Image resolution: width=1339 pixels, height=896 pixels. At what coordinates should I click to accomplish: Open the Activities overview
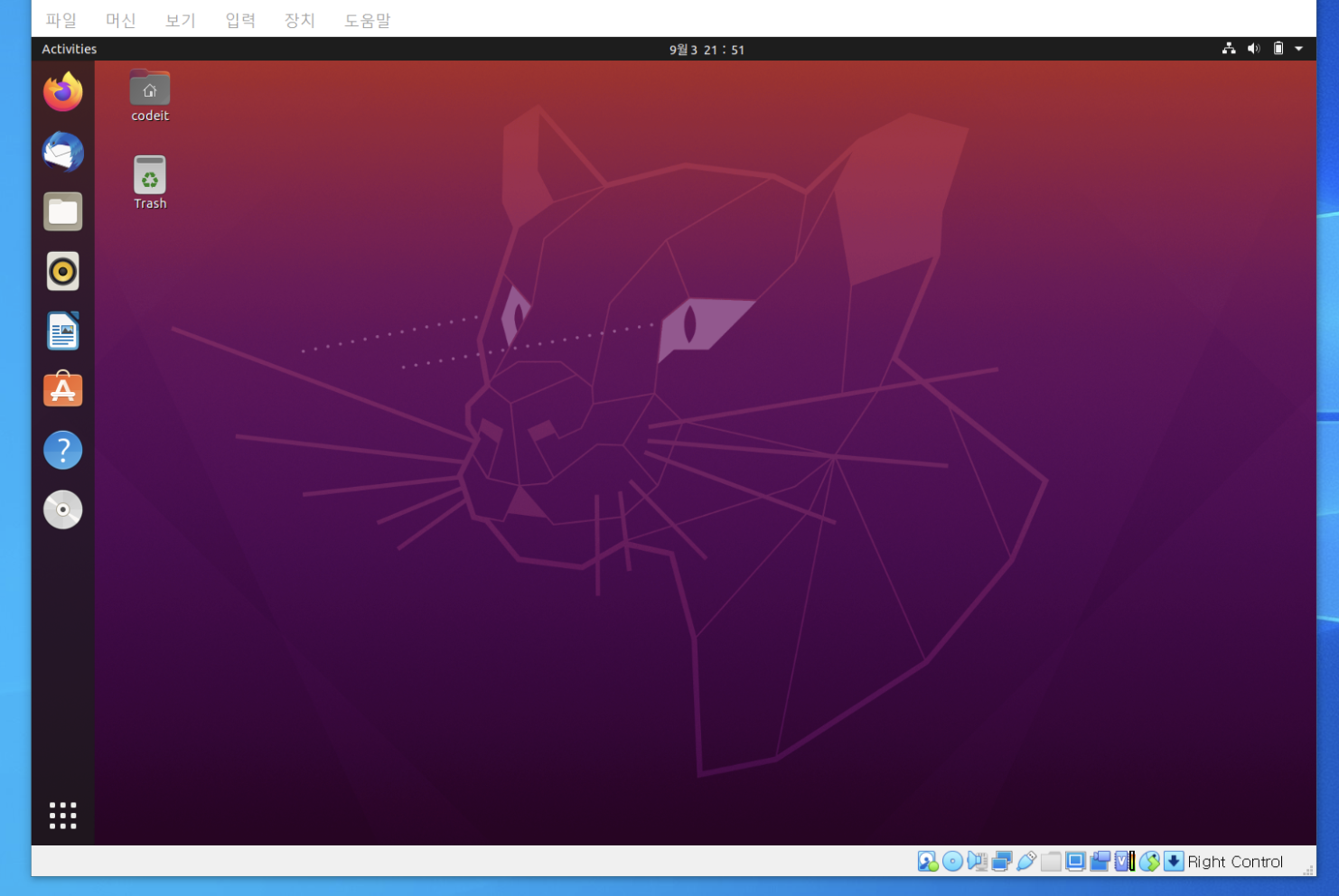[x=69, y=49]
